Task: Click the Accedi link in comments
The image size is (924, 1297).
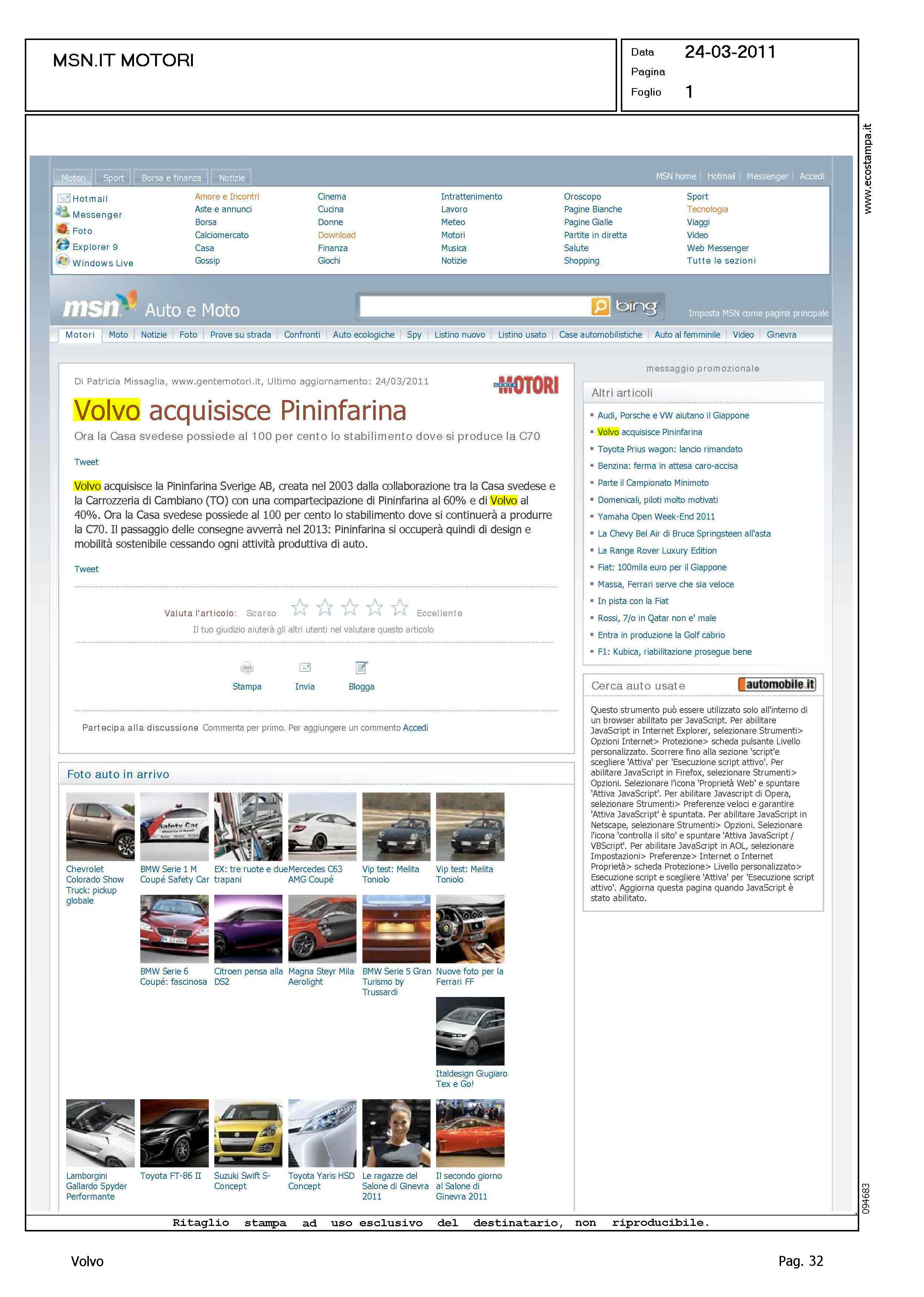Action: point(415,727)
